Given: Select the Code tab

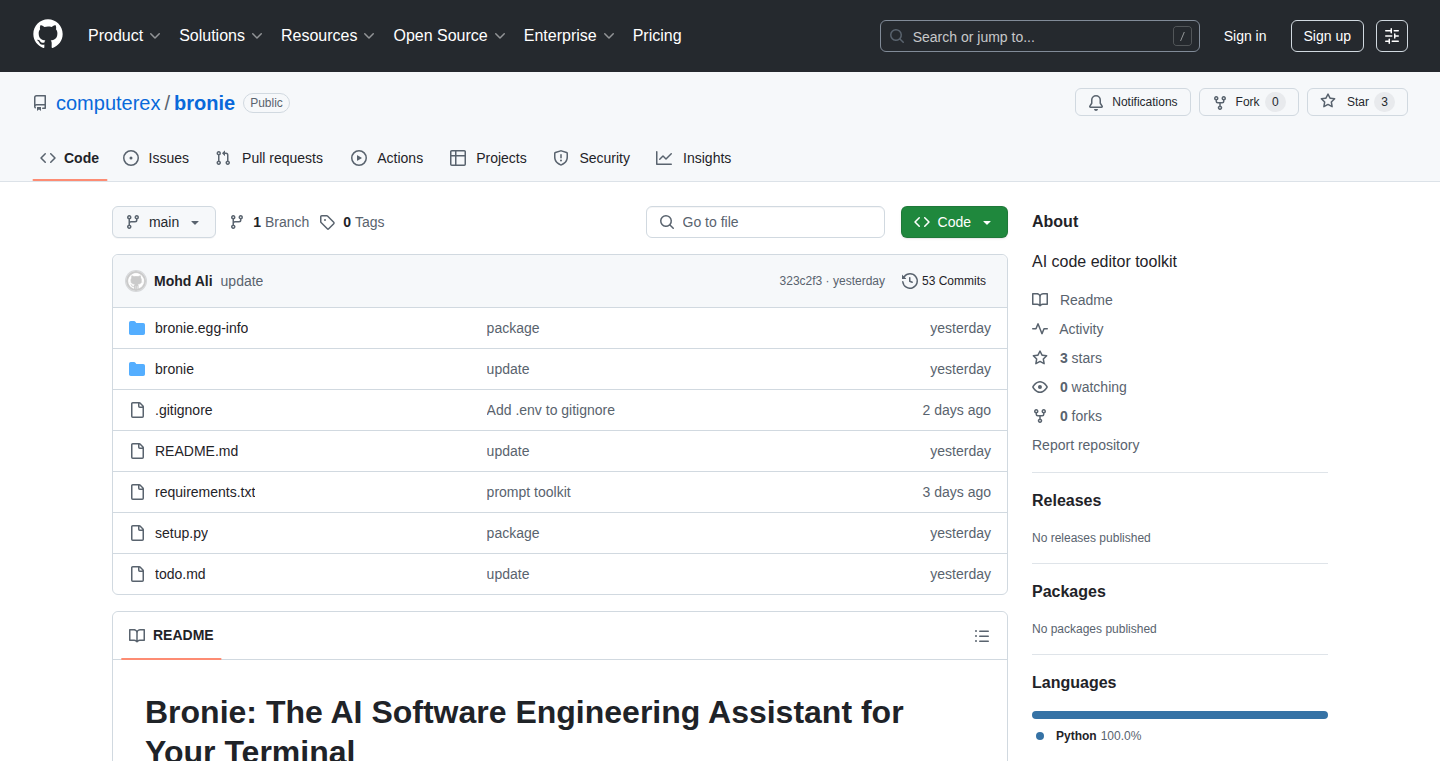Looking at the screenshot, I should coord(70,158).
